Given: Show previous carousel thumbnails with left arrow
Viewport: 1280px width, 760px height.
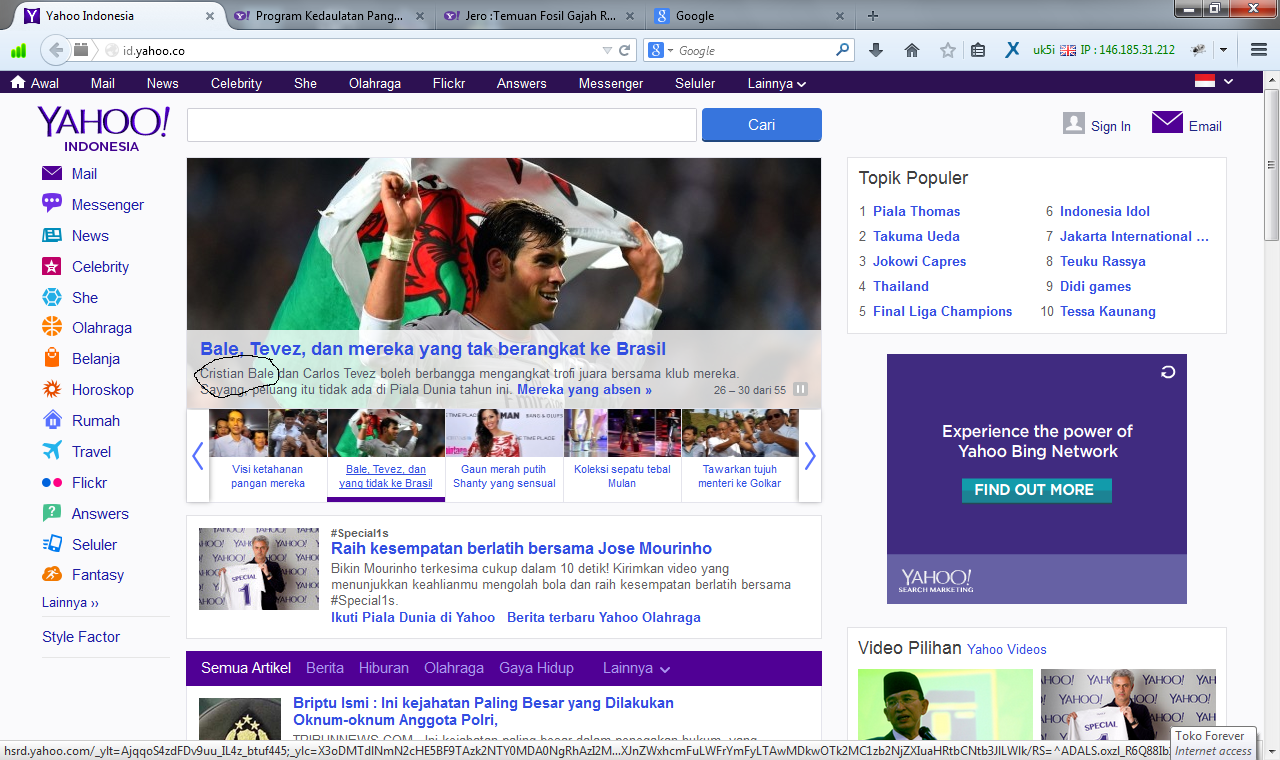Looking at the screenshot, I should click(197, 456).
